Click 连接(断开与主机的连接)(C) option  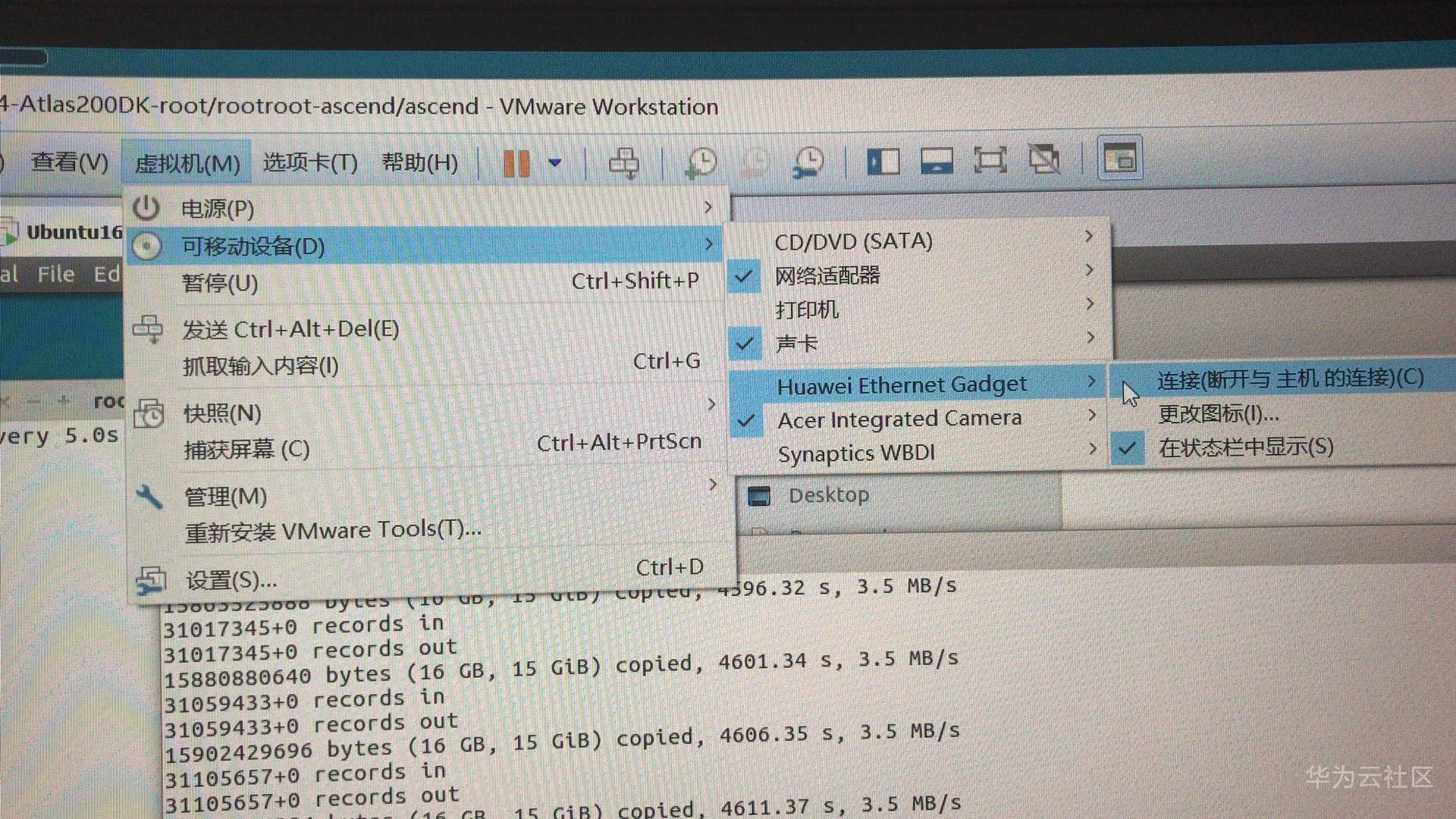[x=1289, y=378]
